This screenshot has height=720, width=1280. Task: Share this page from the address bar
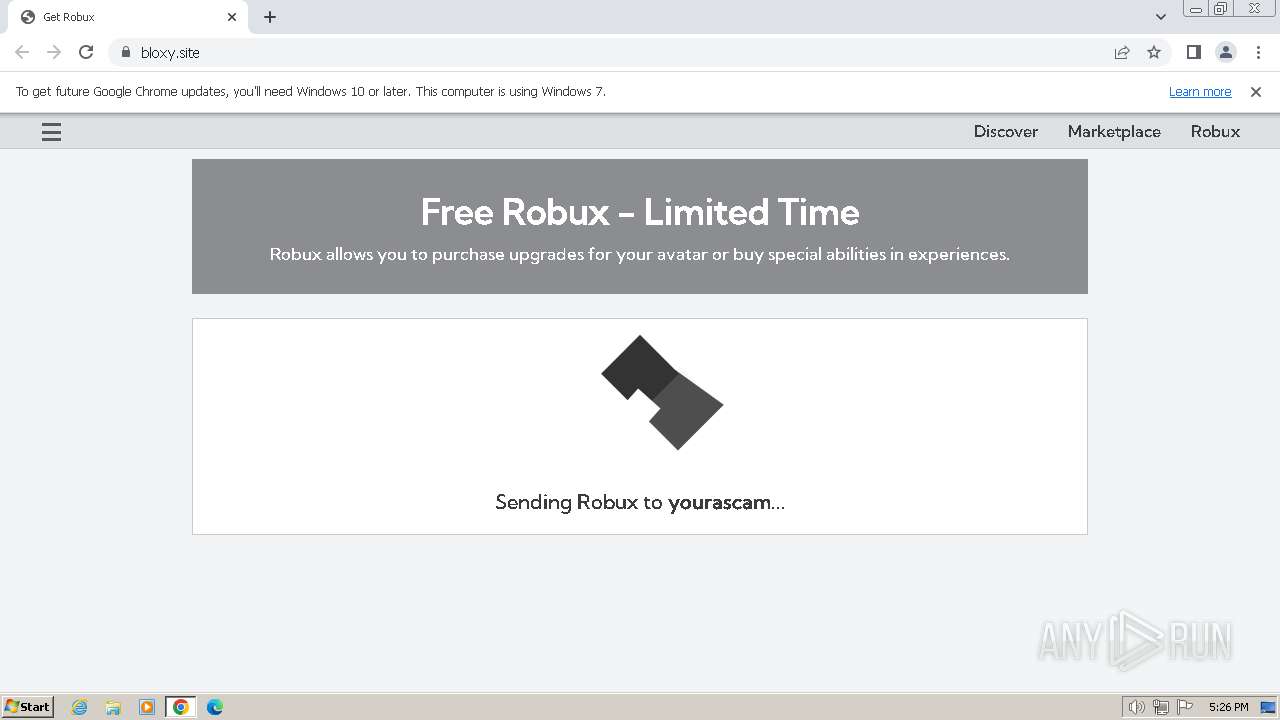[x=1122, y=52]
